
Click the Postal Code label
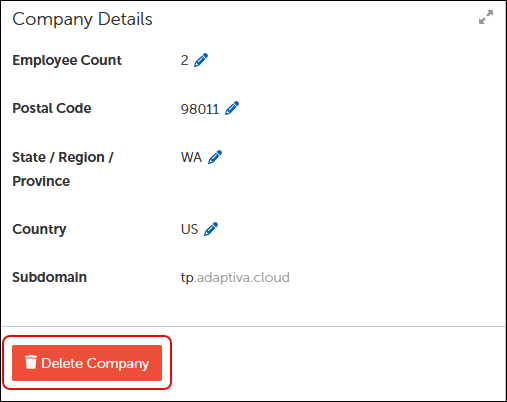point(52,108)
